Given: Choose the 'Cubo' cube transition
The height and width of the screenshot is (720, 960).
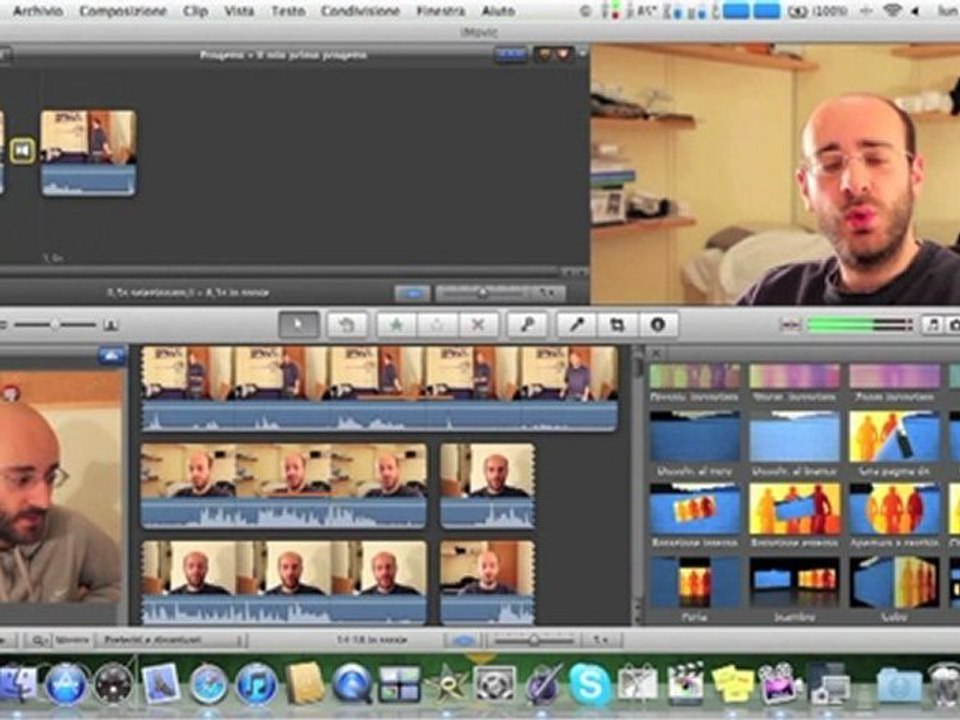Looking at the screenshot, I should (x=894, y=582).
